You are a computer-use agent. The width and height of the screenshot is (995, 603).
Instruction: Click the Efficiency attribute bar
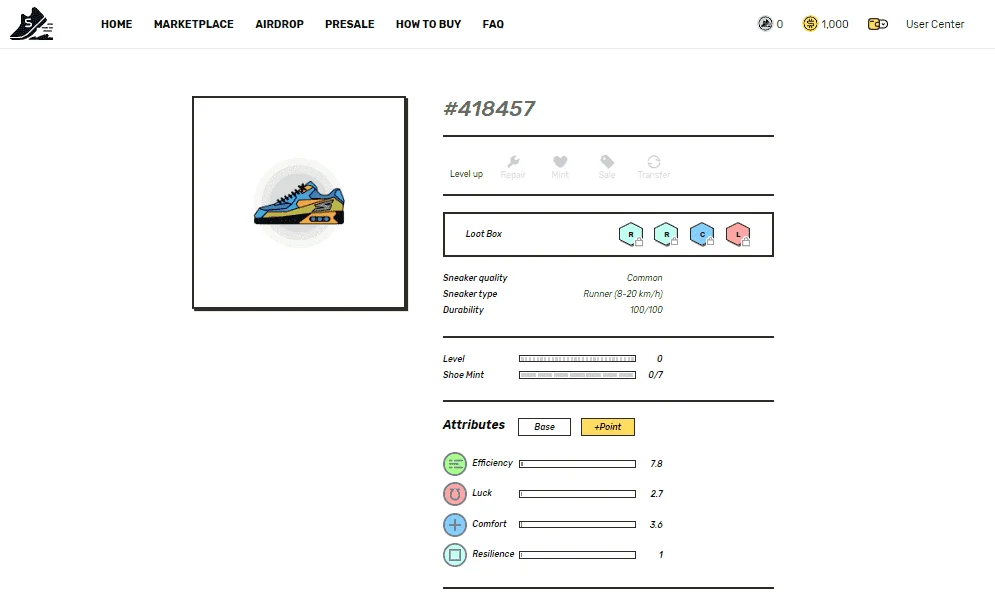(x=577, y=464)
